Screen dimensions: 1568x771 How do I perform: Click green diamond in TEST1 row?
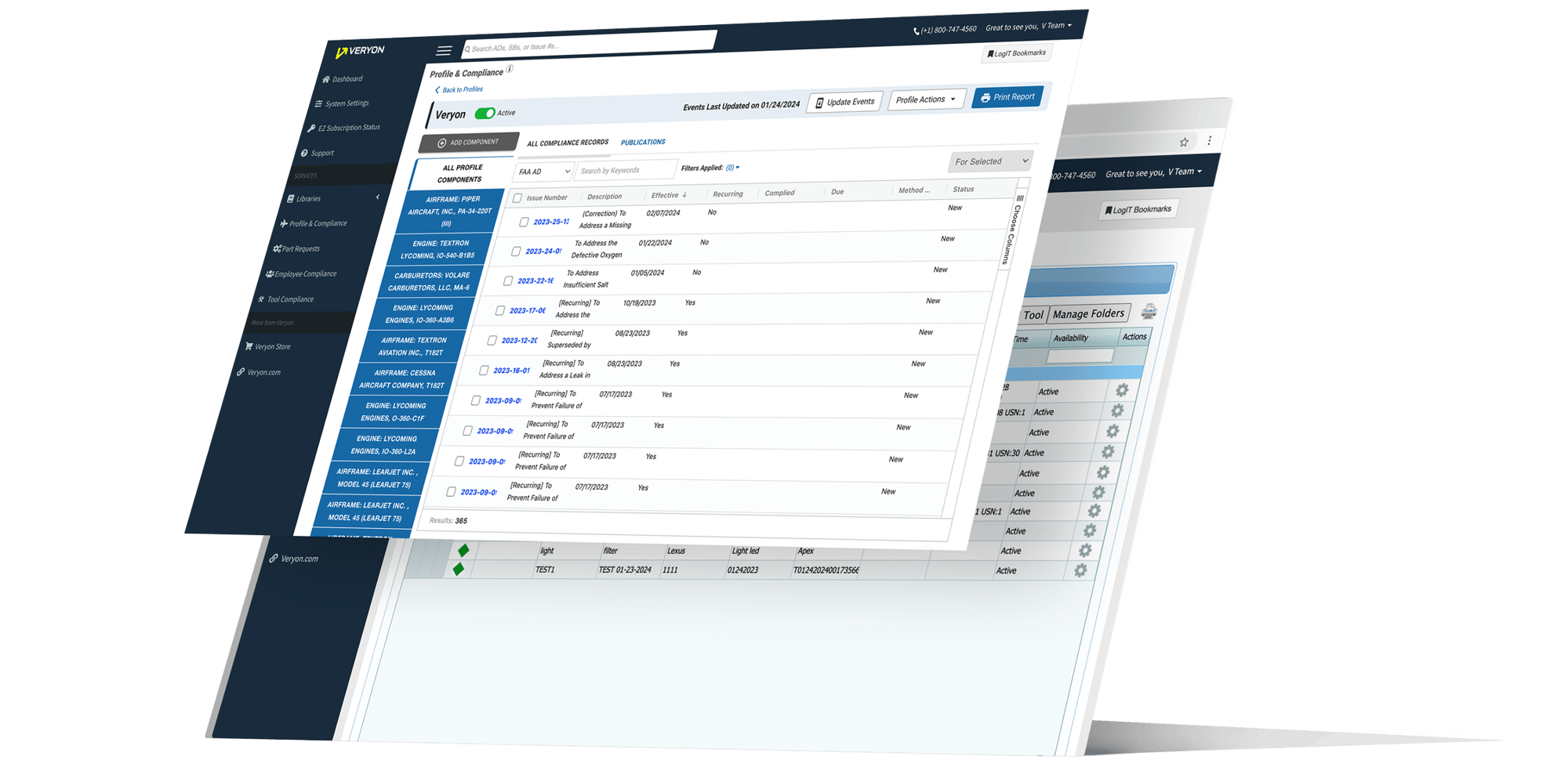click(x=459, y=569)
